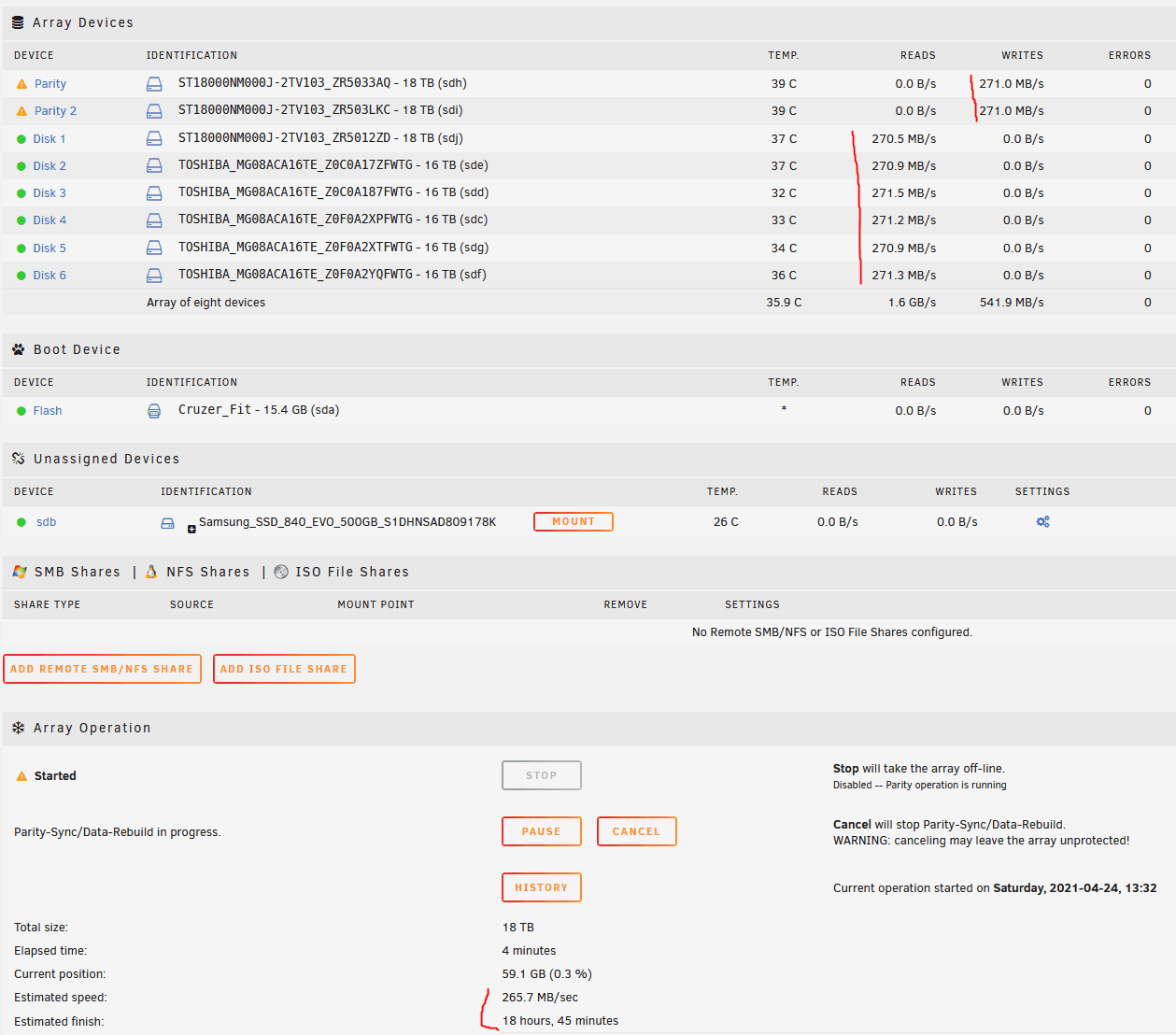This screenshot has width=1176, height=1035.
Task: Click the drive icon beside Samsung SSD 840 EVO
Action: coord(167,523)
